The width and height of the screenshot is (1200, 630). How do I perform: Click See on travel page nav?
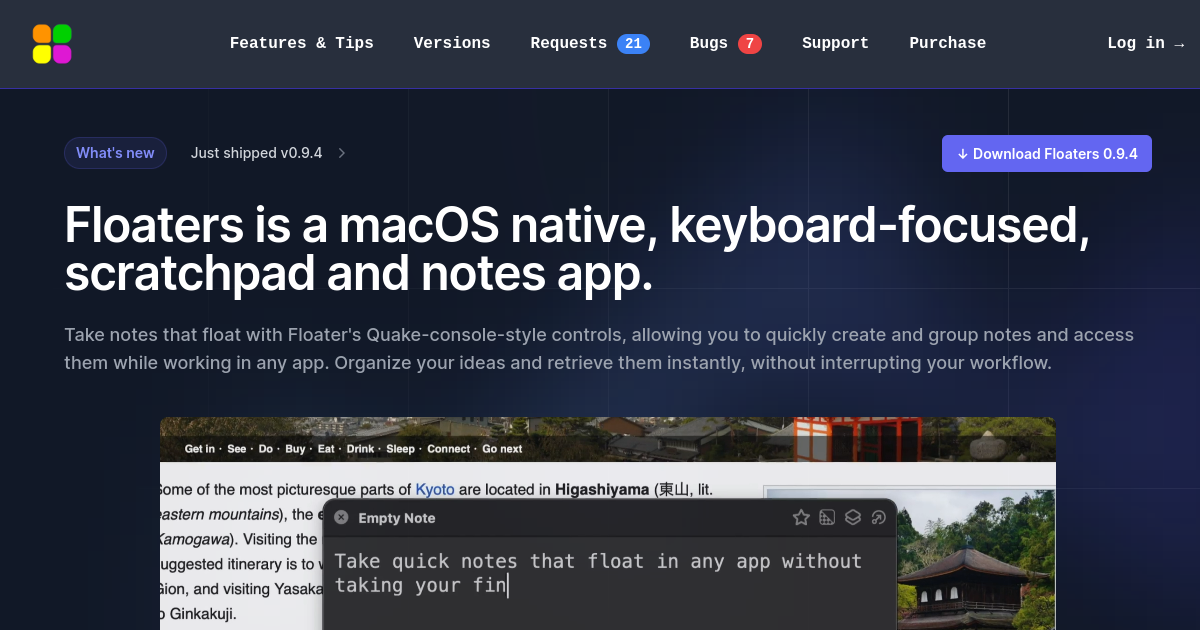coord(237,449)
